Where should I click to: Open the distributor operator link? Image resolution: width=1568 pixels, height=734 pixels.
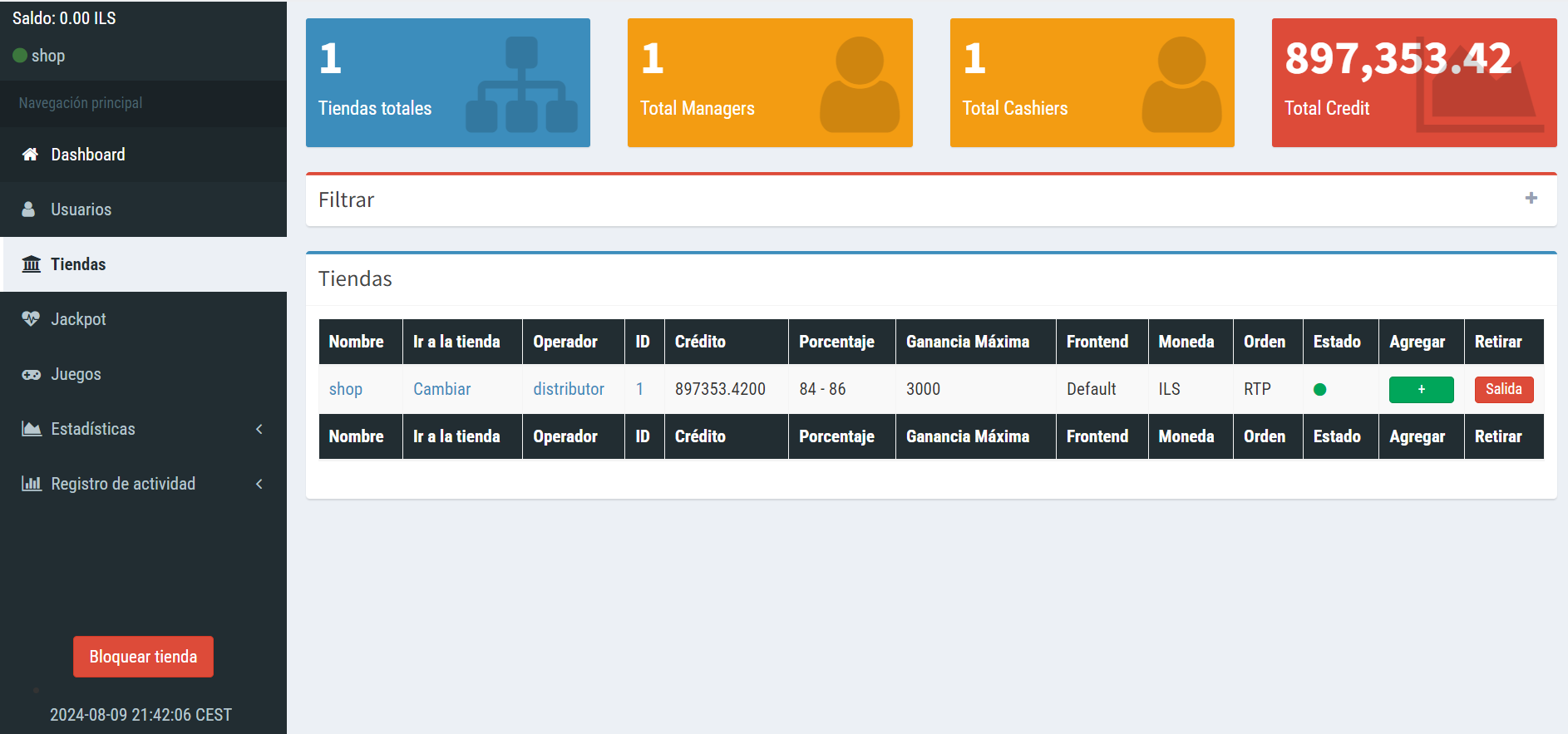[x=569, y=389]
